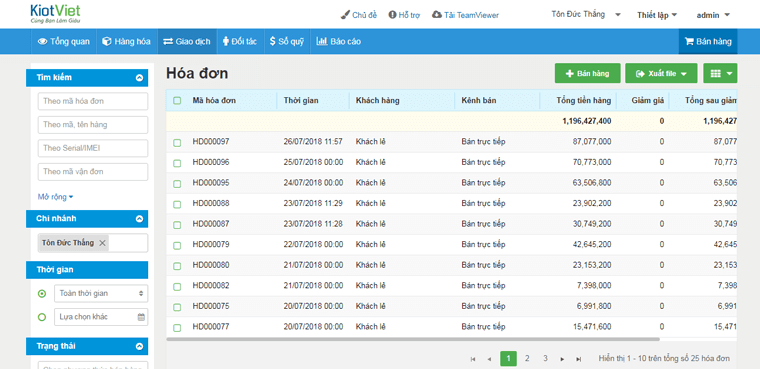Open the calendar icon in Lựa chọn khác
This screenshot has height=369, width=760.
tap(141, 317)
